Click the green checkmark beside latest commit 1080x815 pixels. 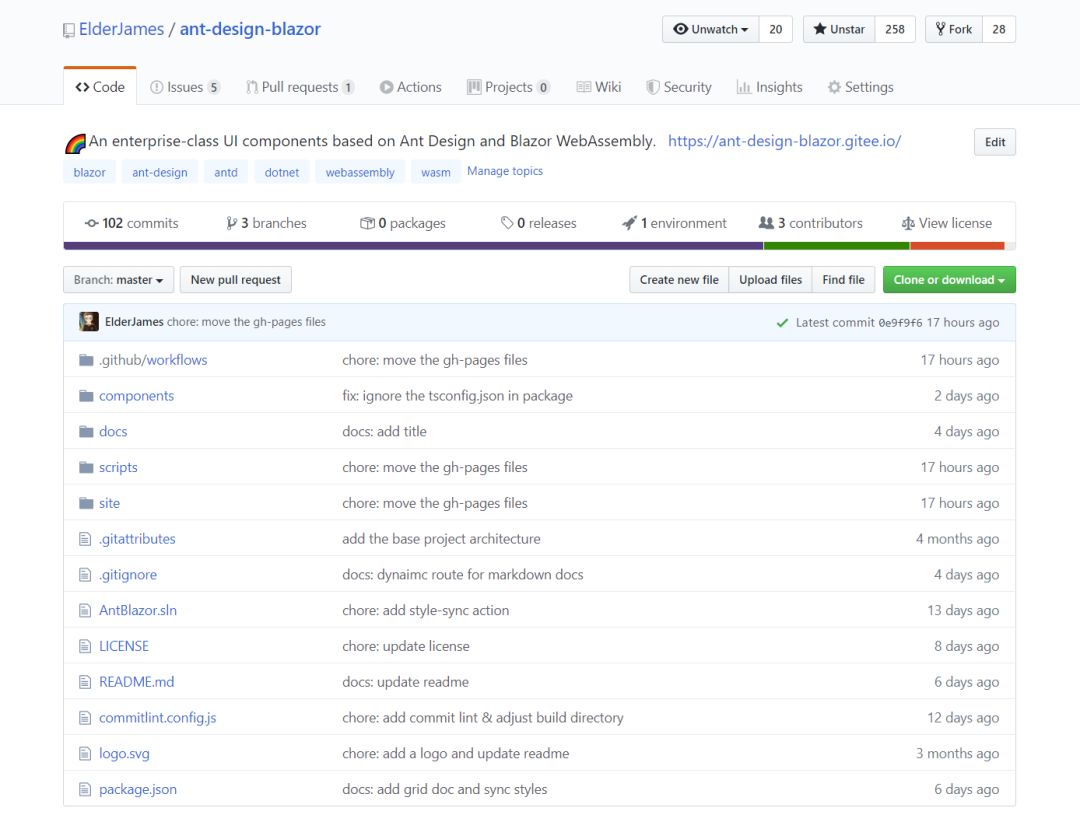click(782, 322)
